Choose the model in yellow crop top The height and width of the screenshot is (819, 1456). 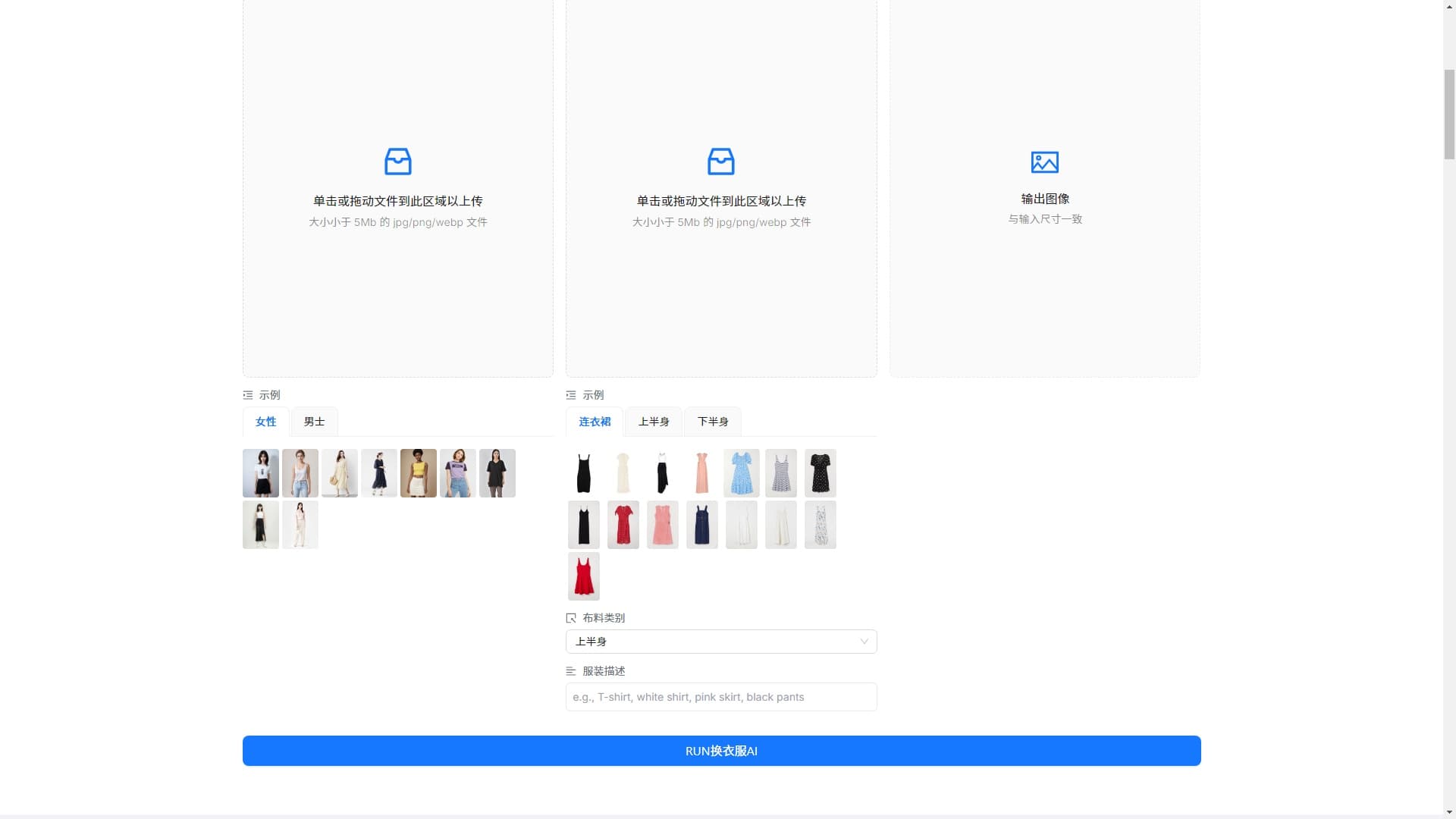419,473
